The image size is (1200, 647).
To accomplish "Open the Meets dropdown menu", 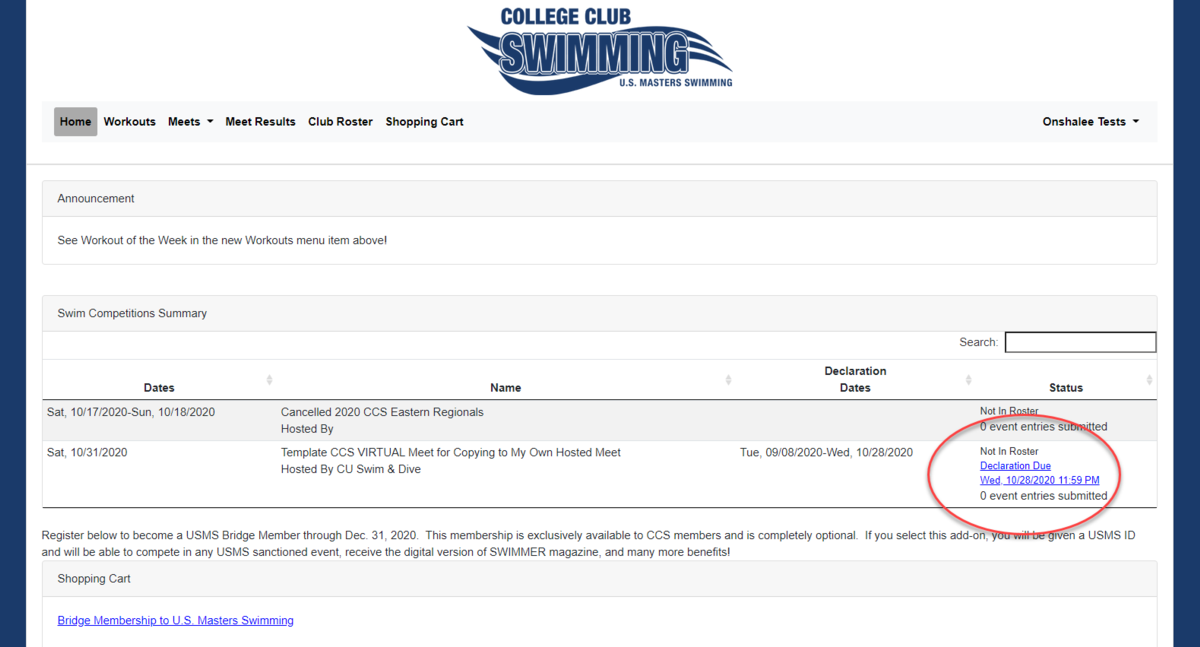I will 190,122.
